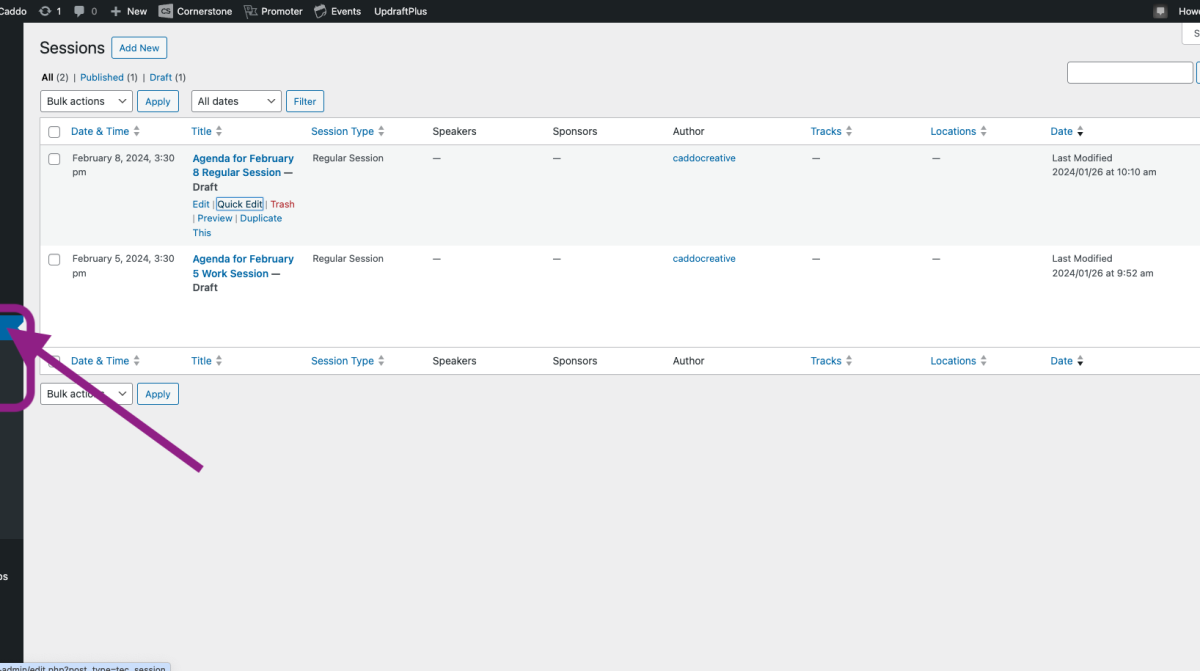Open the Events calendar icon in admin bar
Image resolution: width=1200 pixels, height=671 pixels.
[320, 11]
